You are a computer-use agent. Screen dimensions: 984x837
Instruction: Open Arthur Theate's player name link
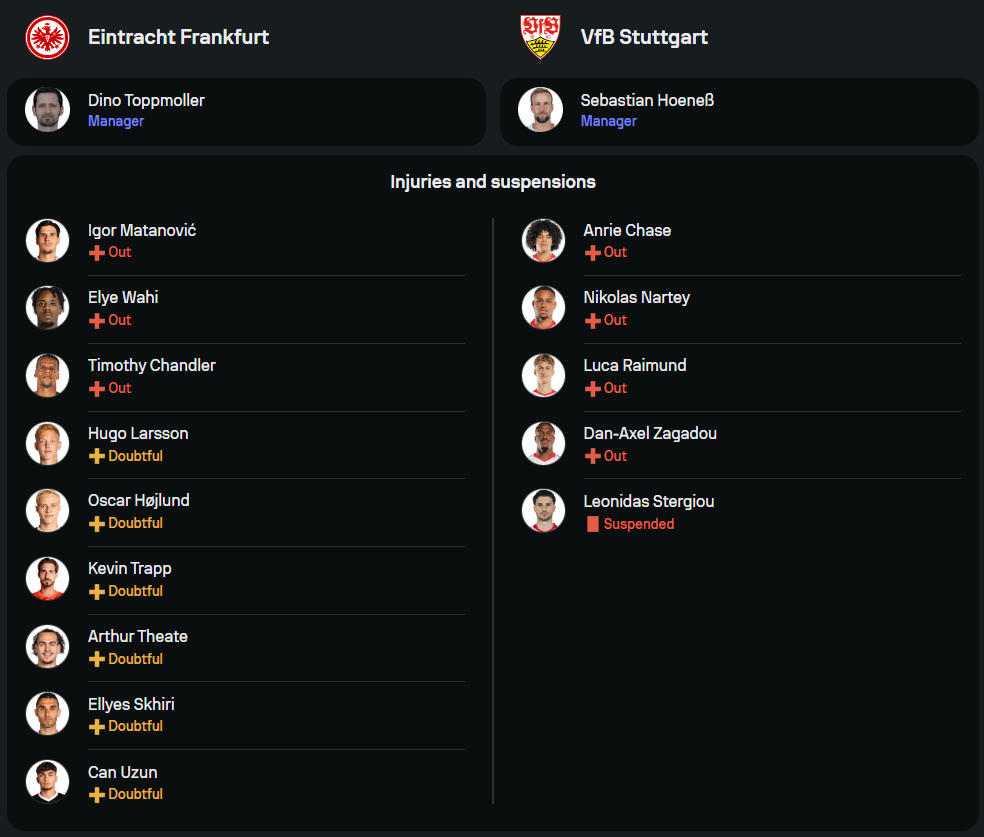point(137,636)
